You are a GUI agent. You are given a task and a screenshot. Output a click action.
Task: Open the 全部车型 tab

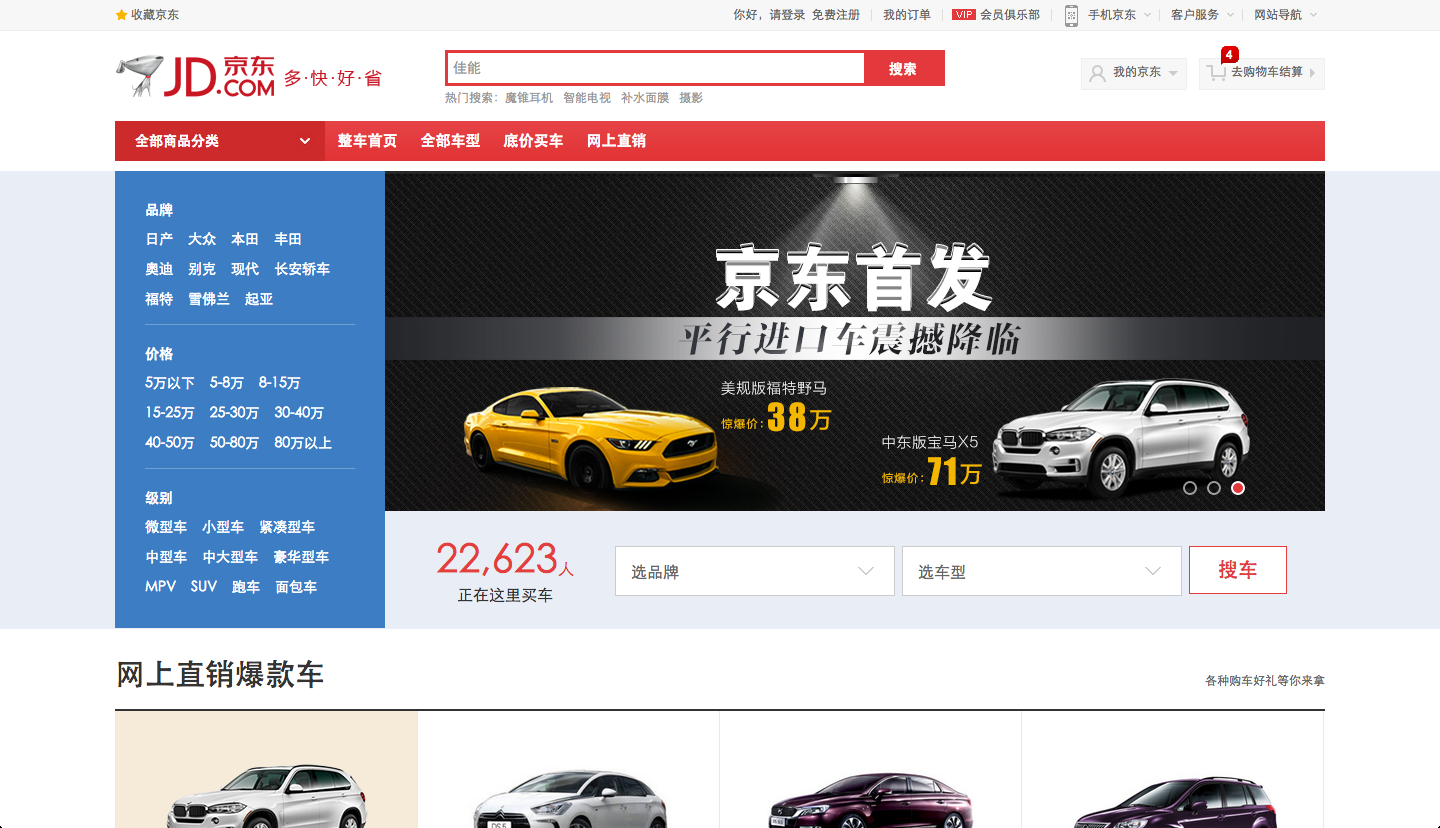click(x=450, y=141)
